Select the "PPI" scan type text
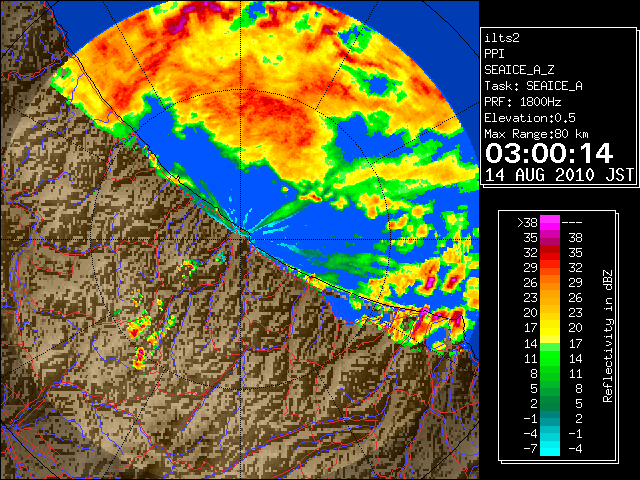 point(494,54)
